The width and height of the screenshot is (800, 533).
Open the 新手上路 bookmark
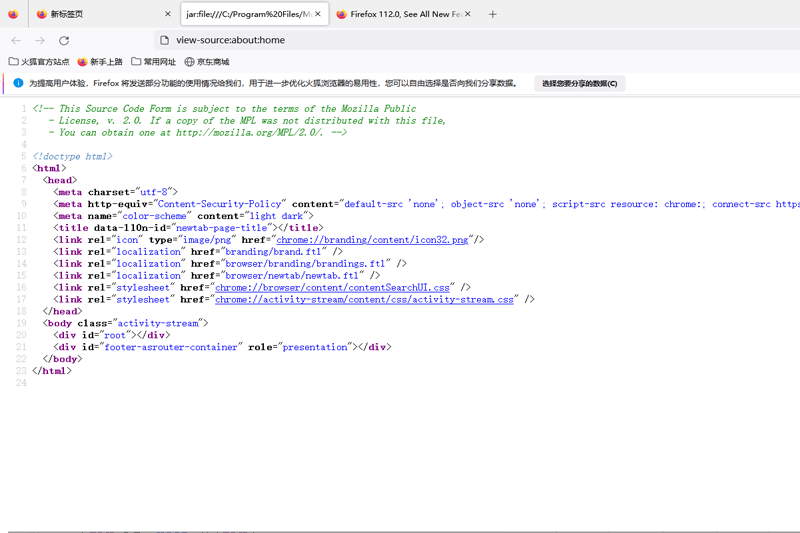100,62
